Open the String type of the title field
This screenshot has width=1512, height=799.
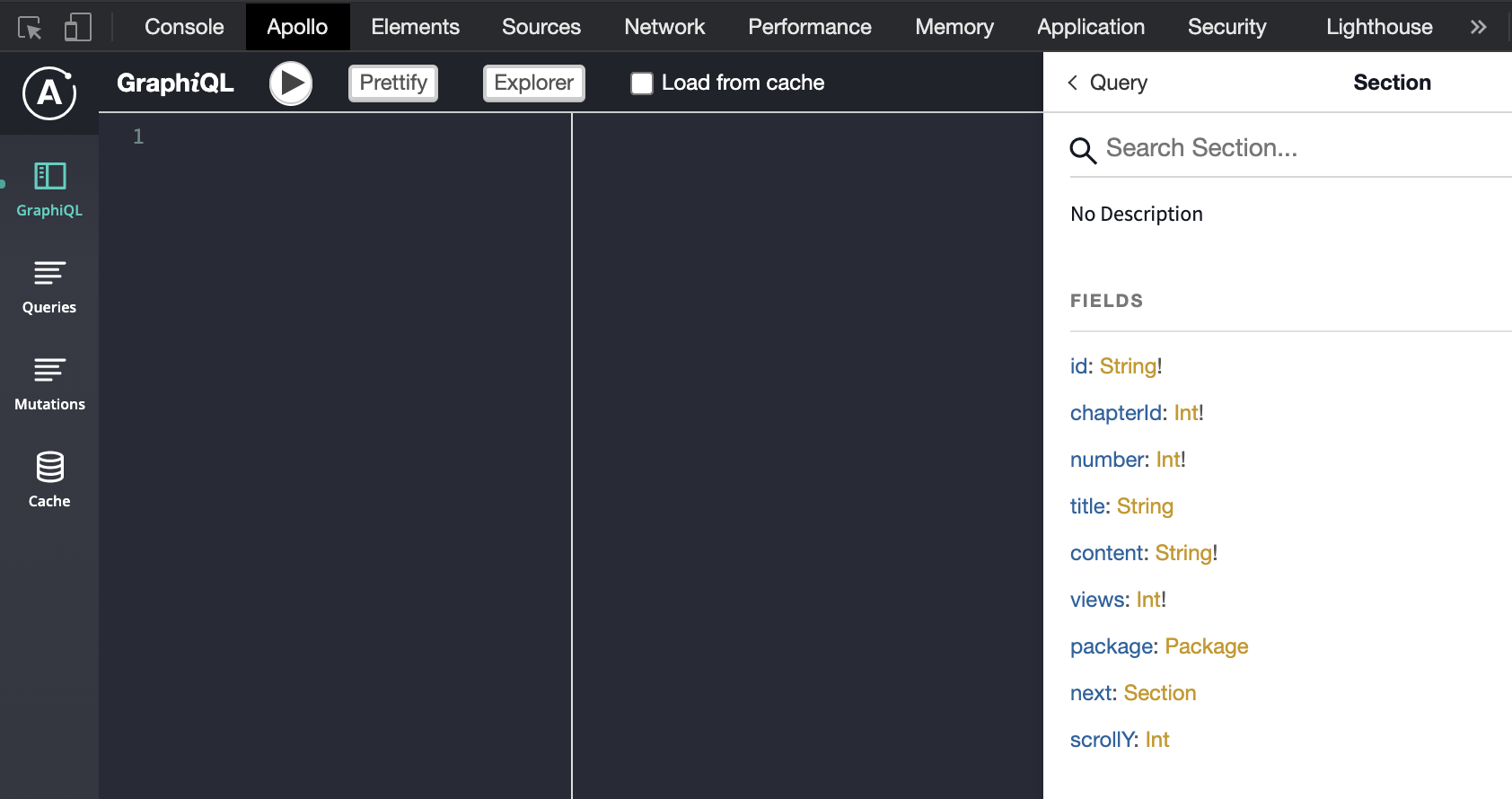[x=1145, y=506]
